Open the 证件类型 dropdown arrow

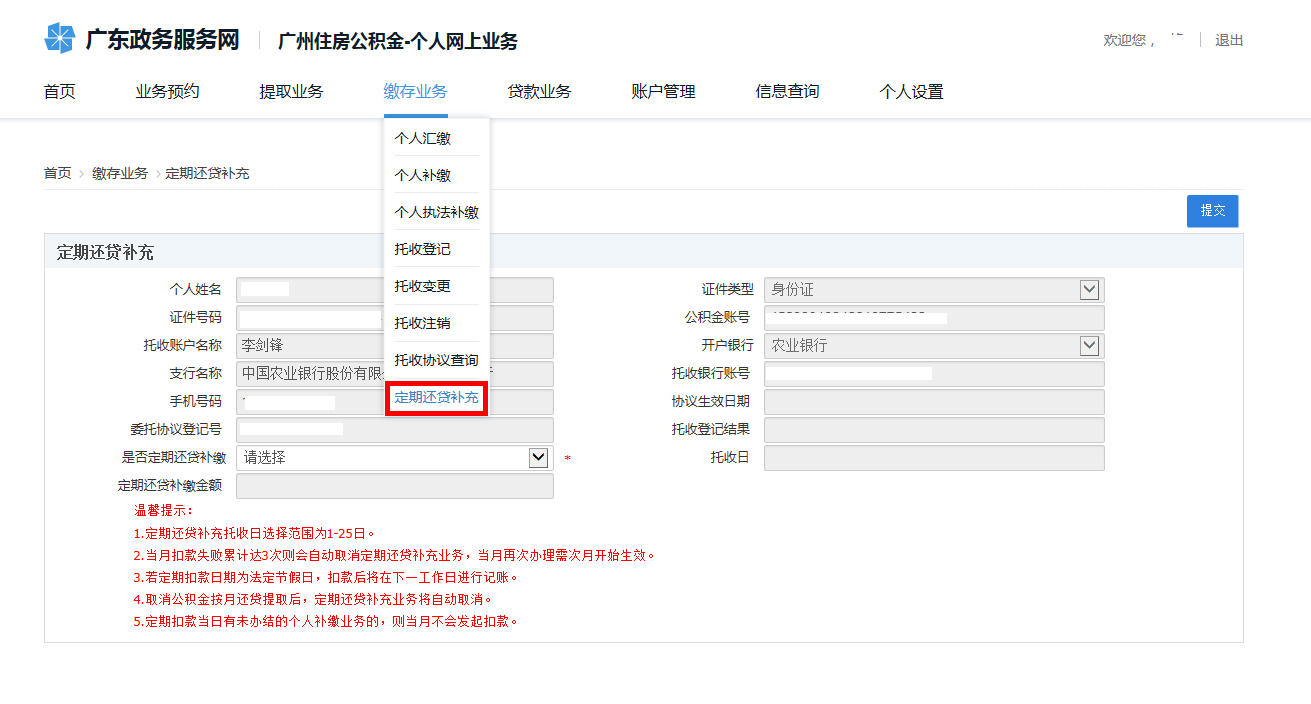coord(1089,290)
